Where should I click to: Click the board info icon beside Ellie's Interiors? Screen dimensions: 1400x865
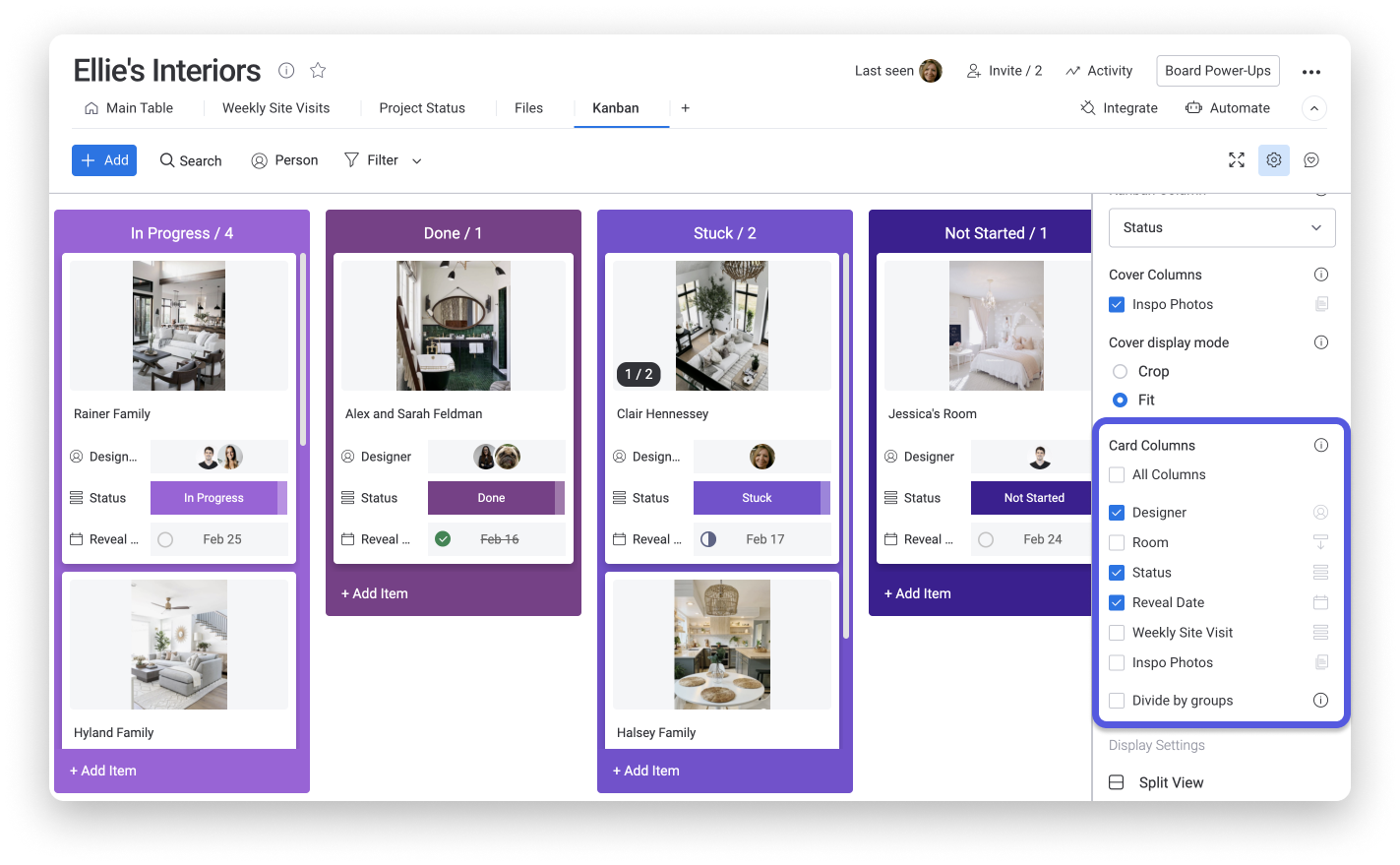(286, 70)
